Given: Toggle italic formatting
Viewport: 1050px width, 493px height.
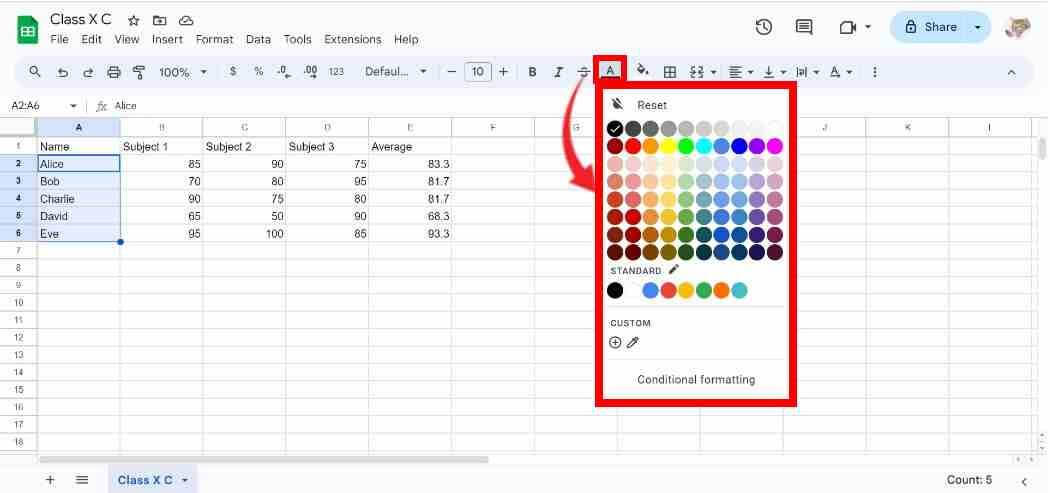Looking at the screenshot, I should coord(558,72).
